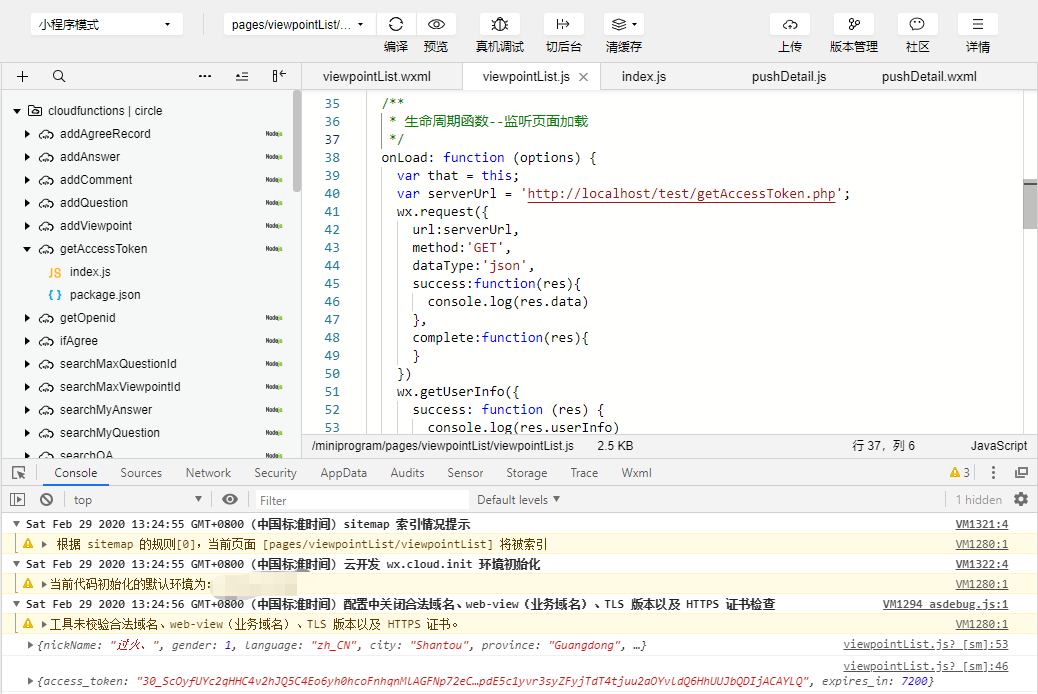Switch to pushDetail.js tab

[x=788, y=77]
